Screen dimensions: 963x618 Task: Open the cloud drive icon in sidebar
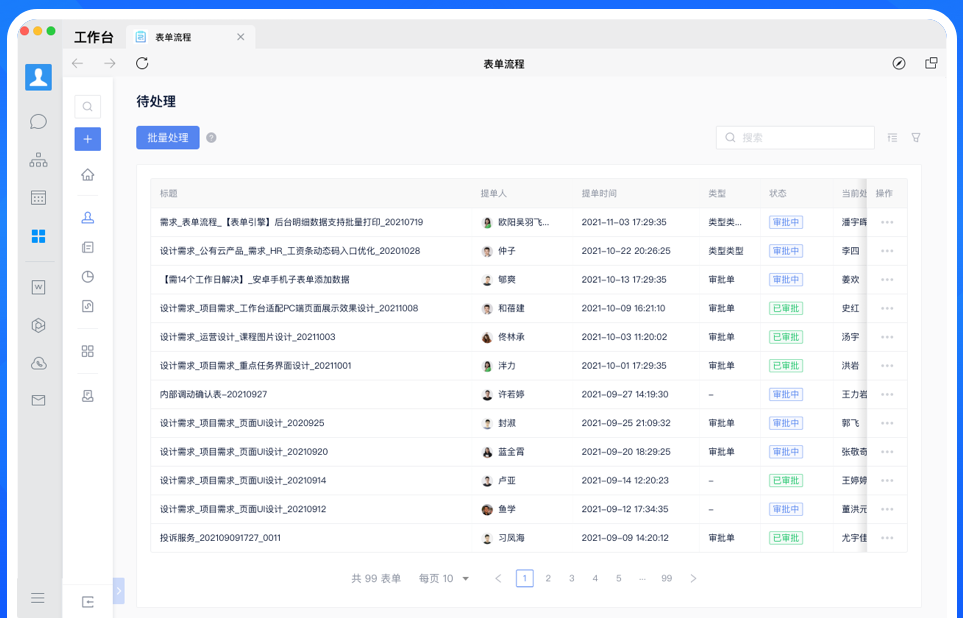click(38, 363)
